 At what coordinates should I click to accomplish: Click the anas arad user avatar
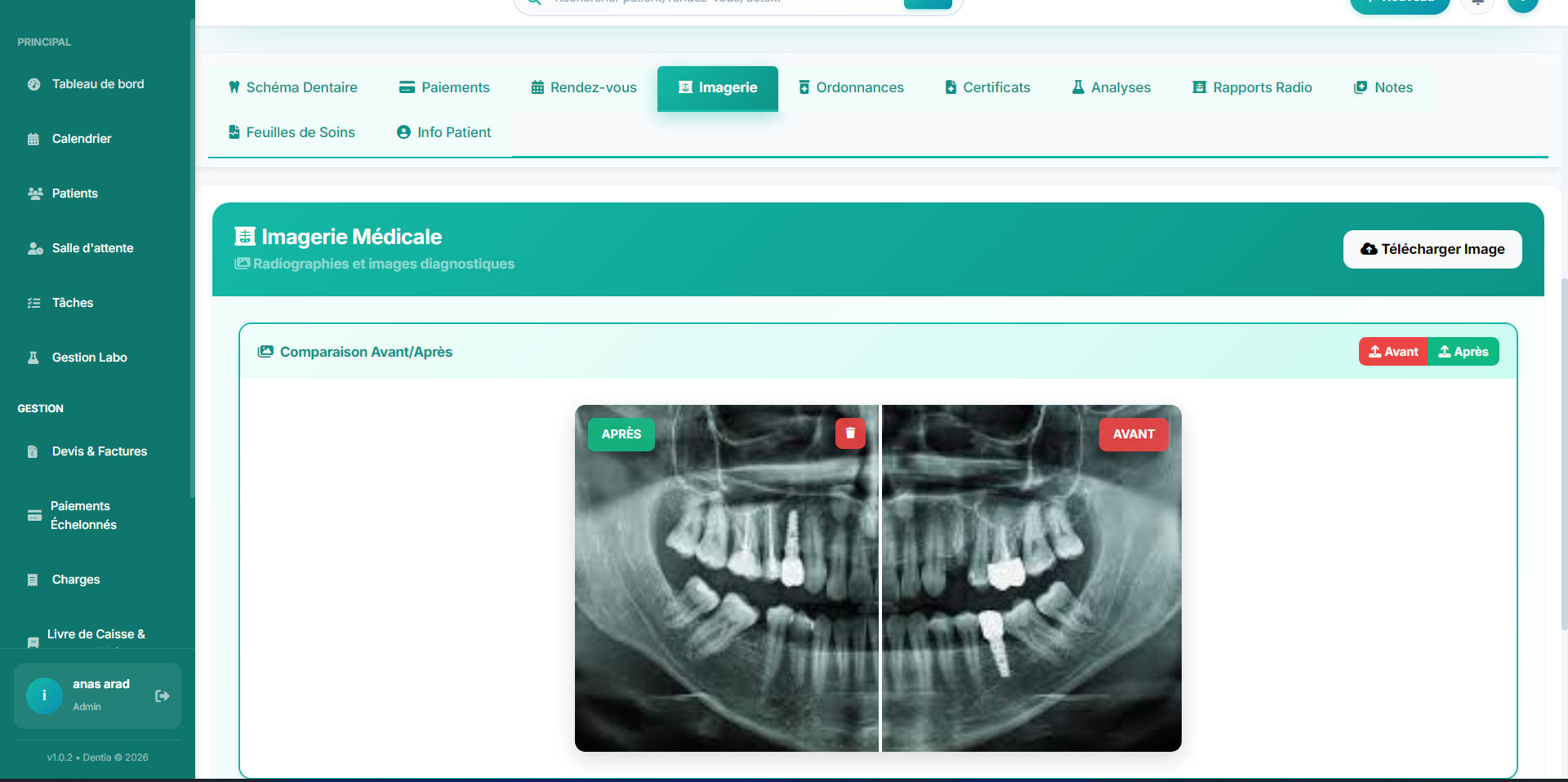click(x=44, y=695)
